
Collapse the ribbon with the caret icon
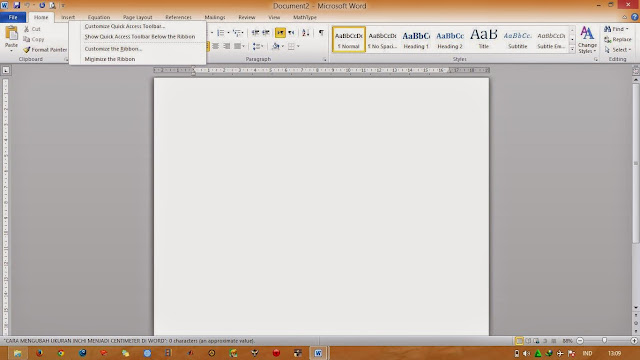point(624,17)
